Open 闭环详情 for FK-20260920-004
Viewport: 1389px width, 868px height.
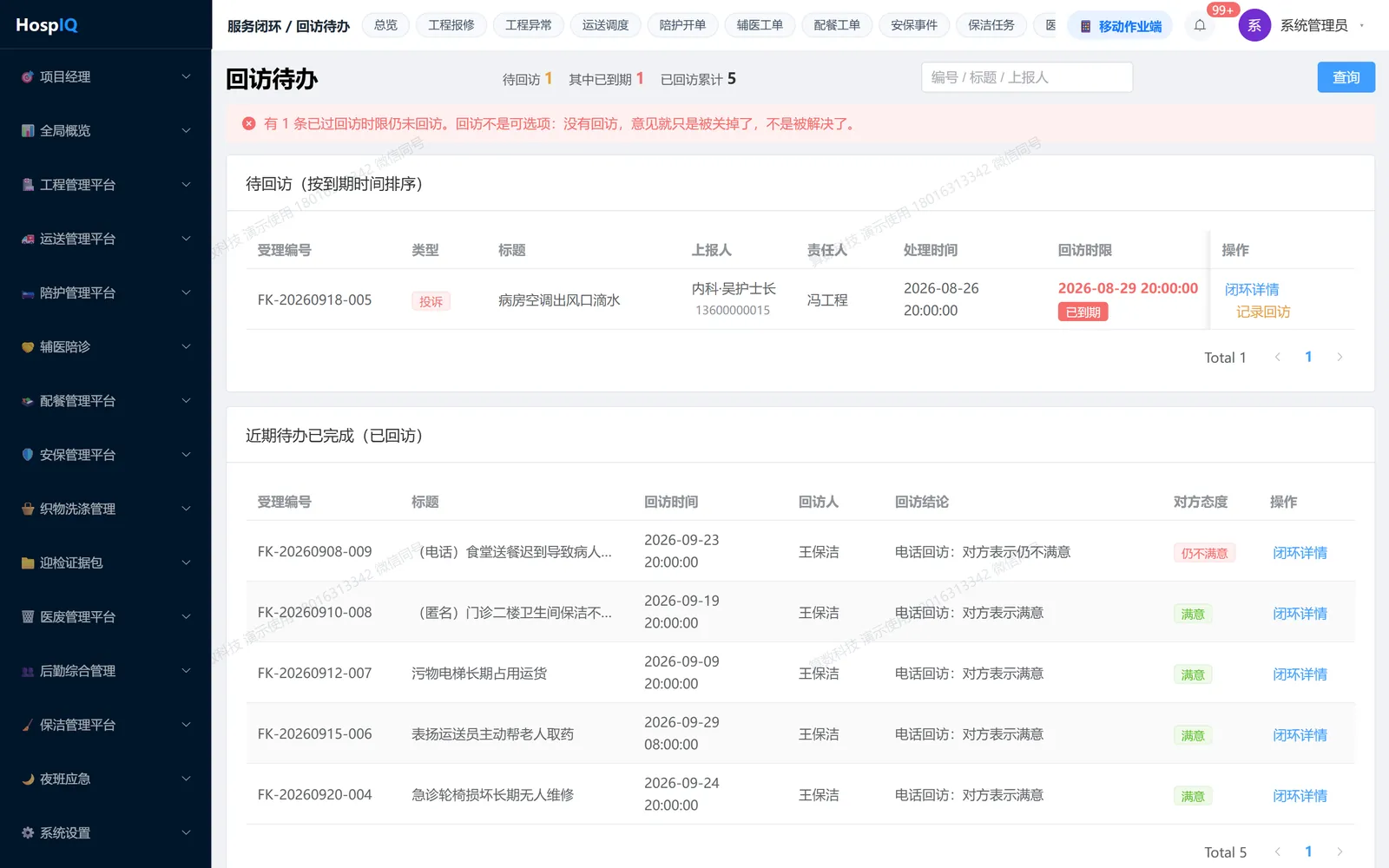point(1300,796)
